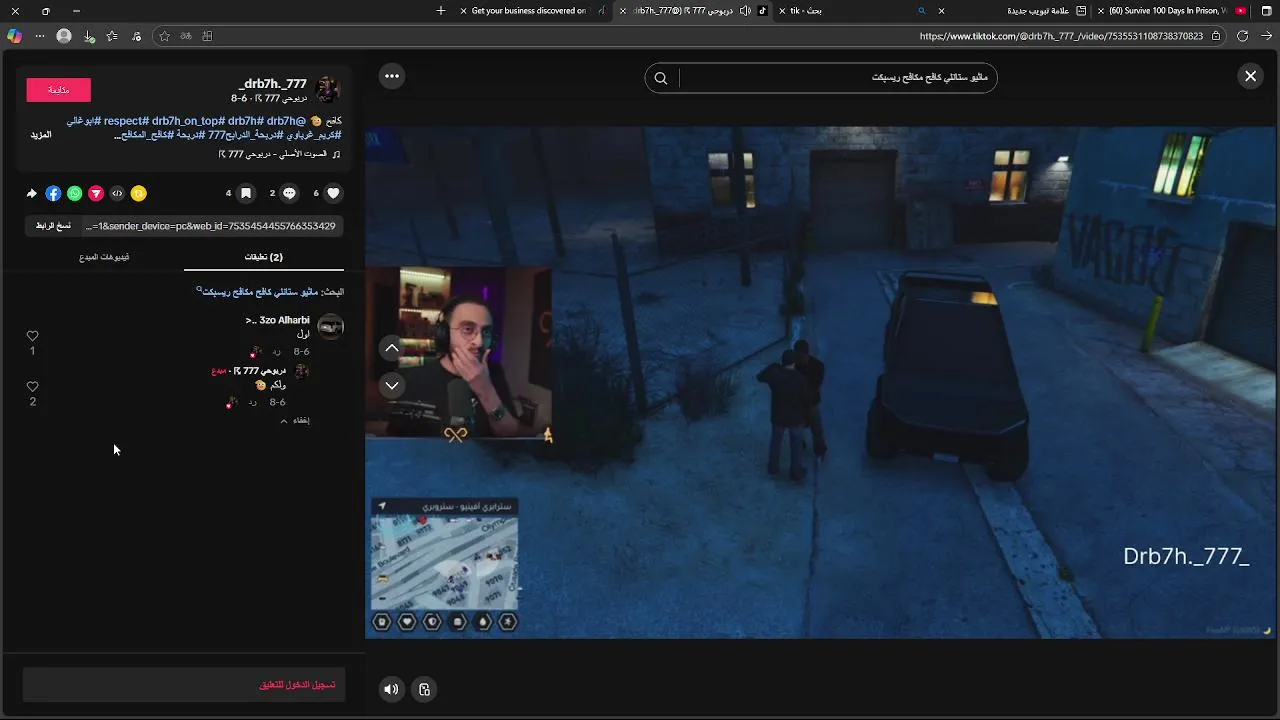Switch to the creator videos tab
Image resolution: width=1280 pixels, height=720 pixels.
click(104, 257)
